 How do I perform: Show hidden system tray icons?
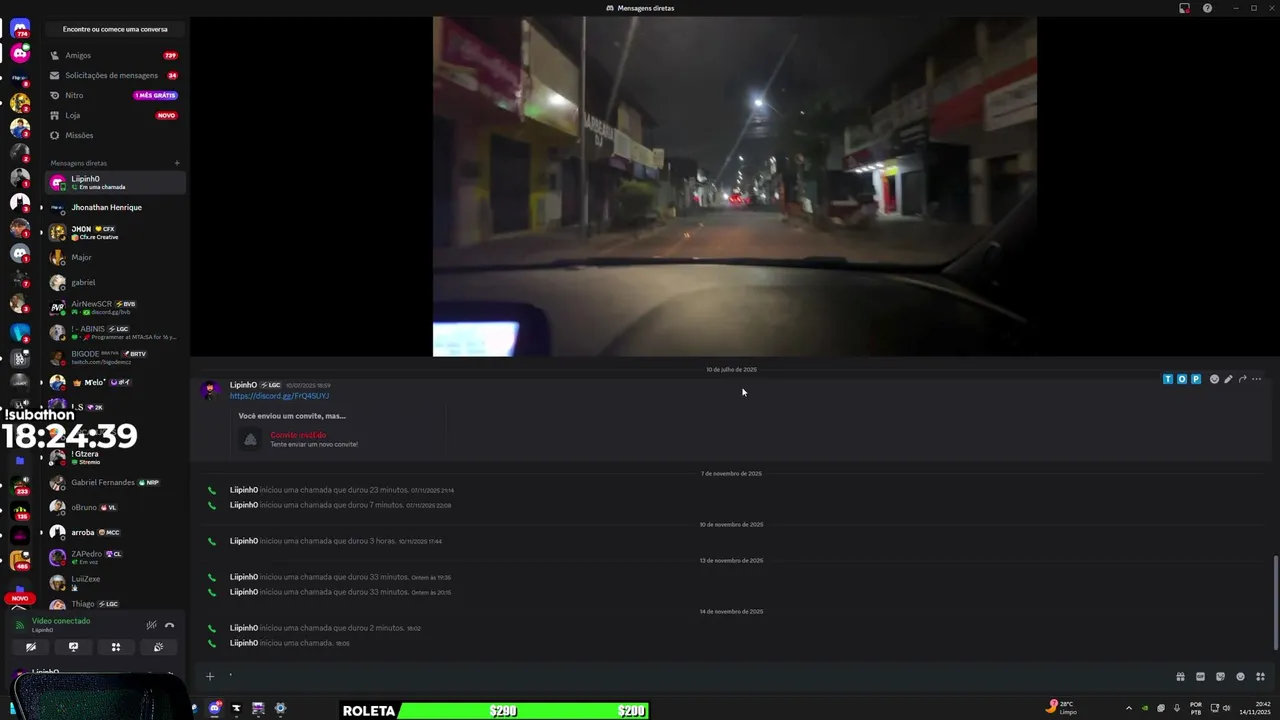(1129, 709)
